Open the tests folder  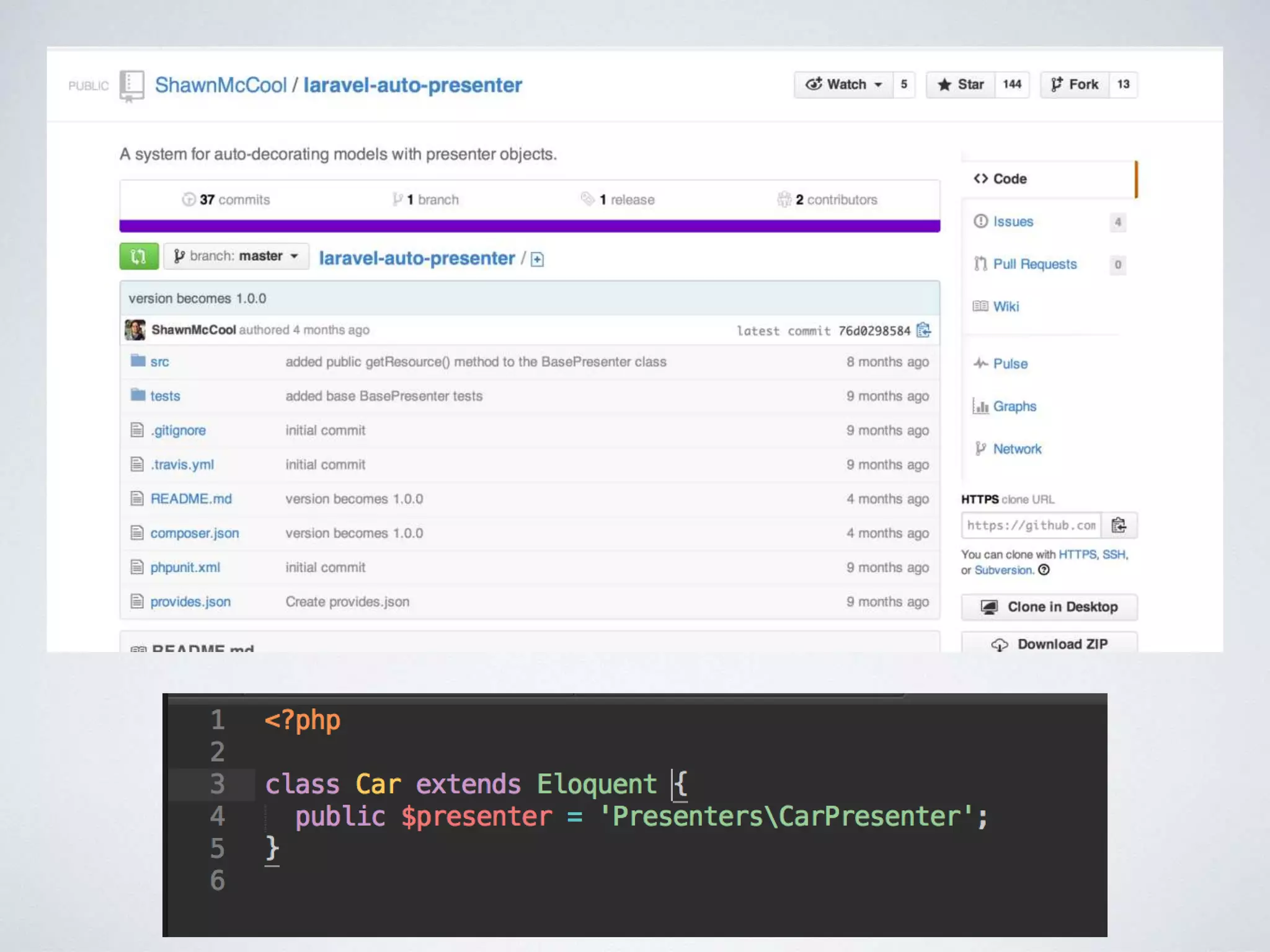click(x=165, y=396)
